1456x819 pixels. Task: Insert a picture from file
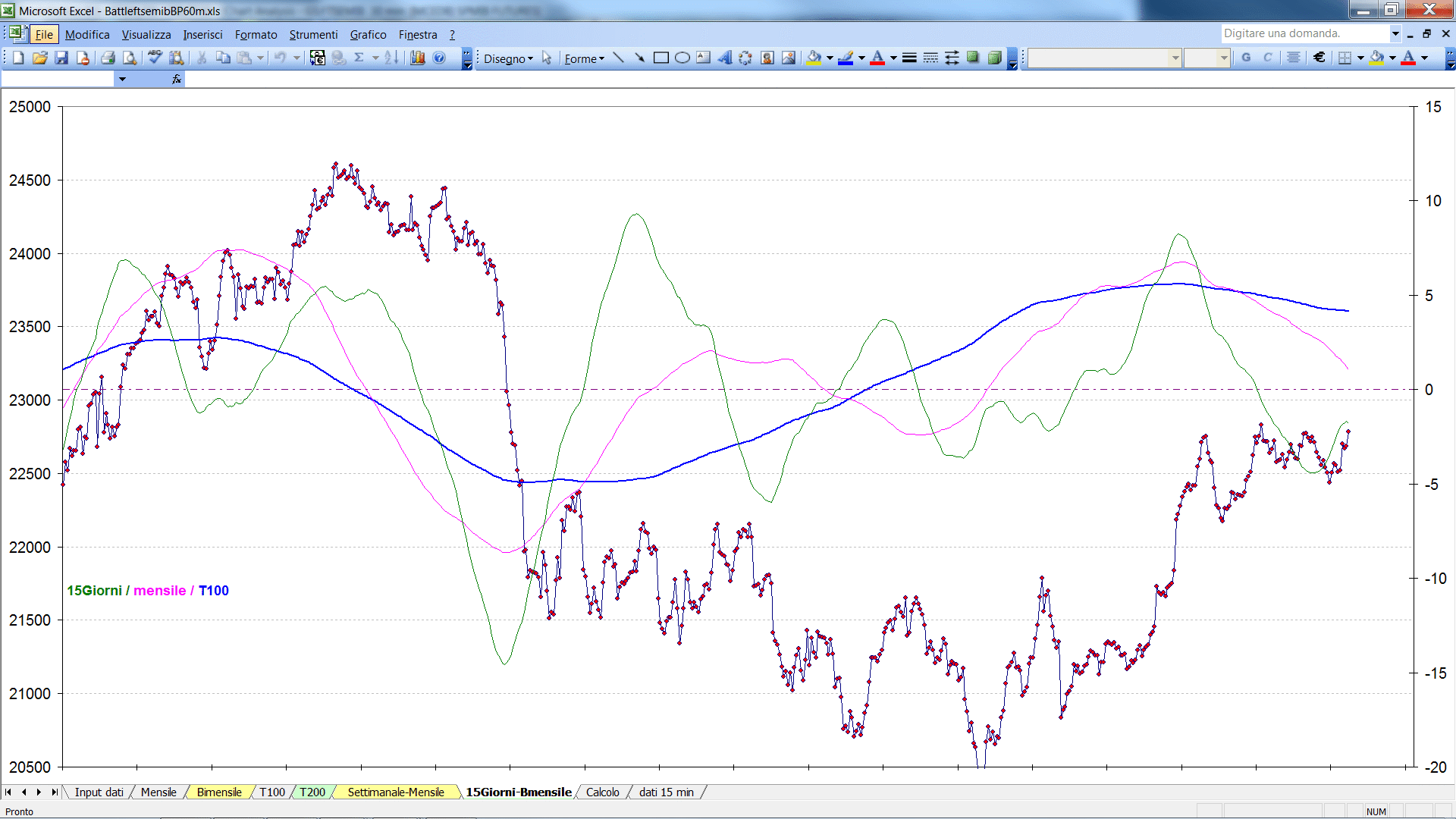pyautogui.click(x=789, y=58)
